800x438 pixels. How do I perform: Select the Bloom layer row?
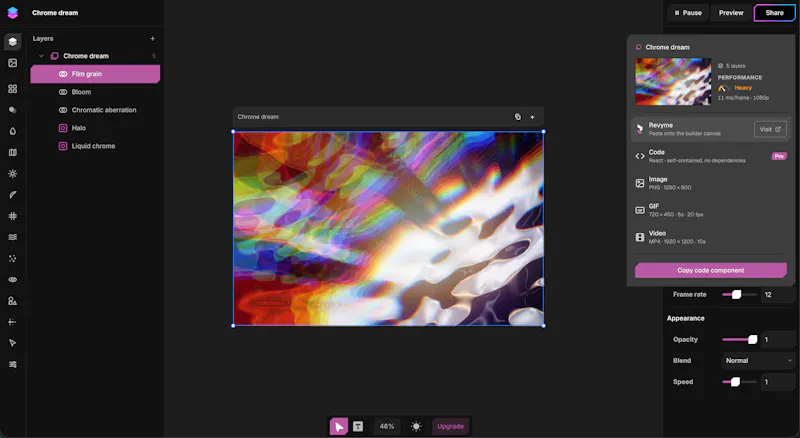(95, 92)
